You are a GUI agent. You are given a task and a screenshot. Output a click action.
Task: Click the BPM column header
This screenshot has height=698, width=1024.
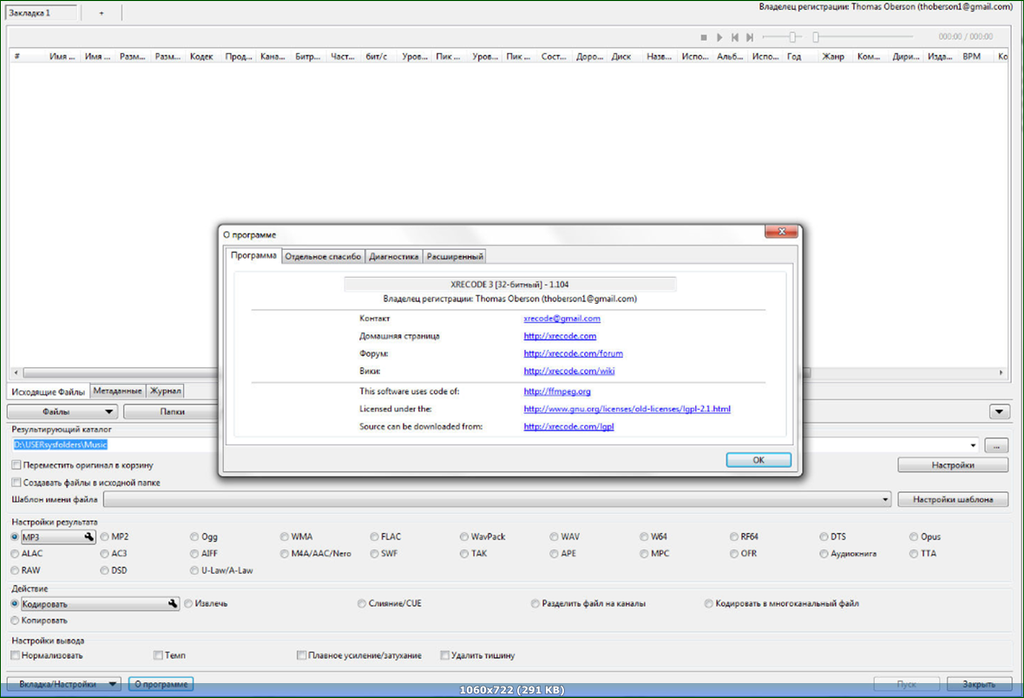(x=971, y=57)
